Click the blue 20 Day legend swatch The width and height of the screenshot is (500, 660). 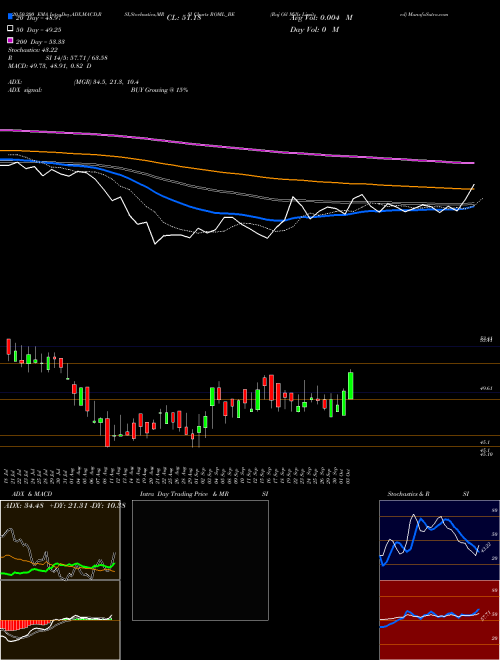11,17
